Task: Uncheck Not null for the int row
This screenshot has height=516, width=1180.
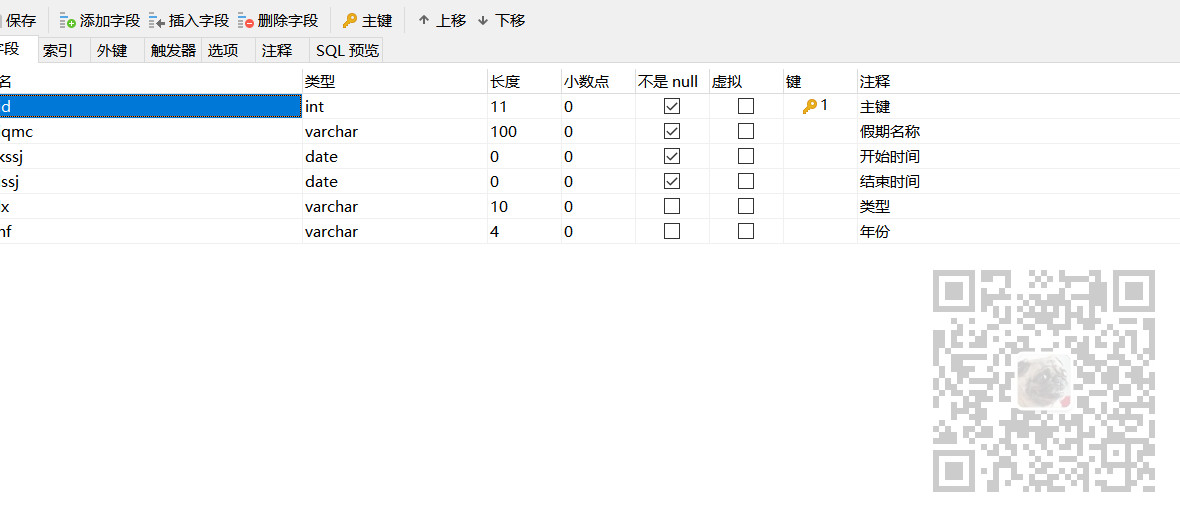Action: click(x=672, y=106)
